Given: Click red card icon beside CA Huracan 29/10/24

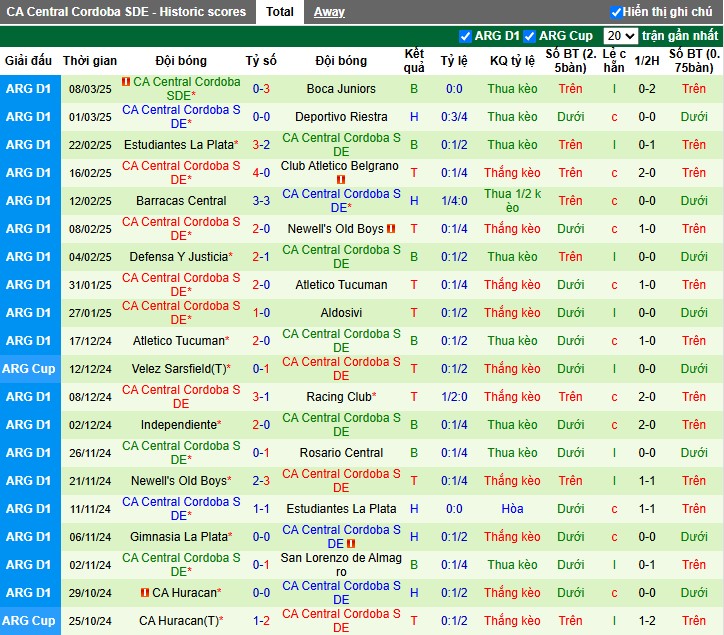Looking at the screenshot, I should [145, 592].
